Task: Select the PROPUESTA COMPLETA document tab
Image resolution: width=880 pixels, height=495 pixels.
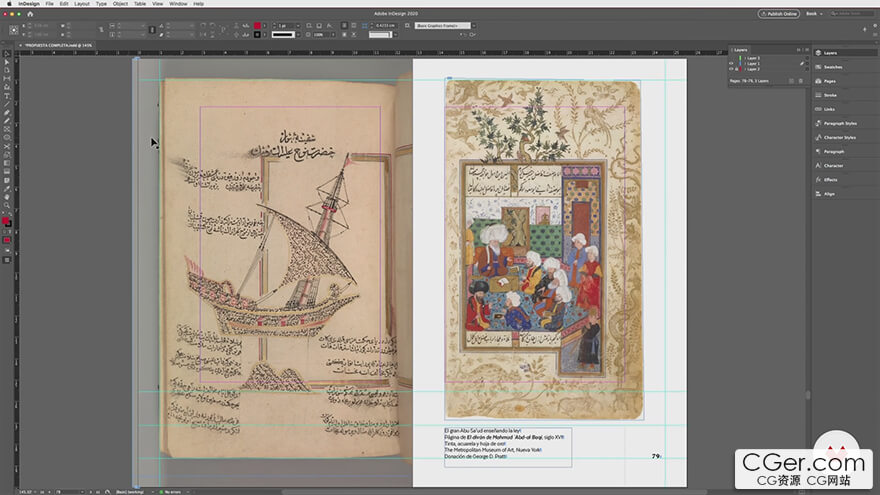Action: click(x=56, y=45)
